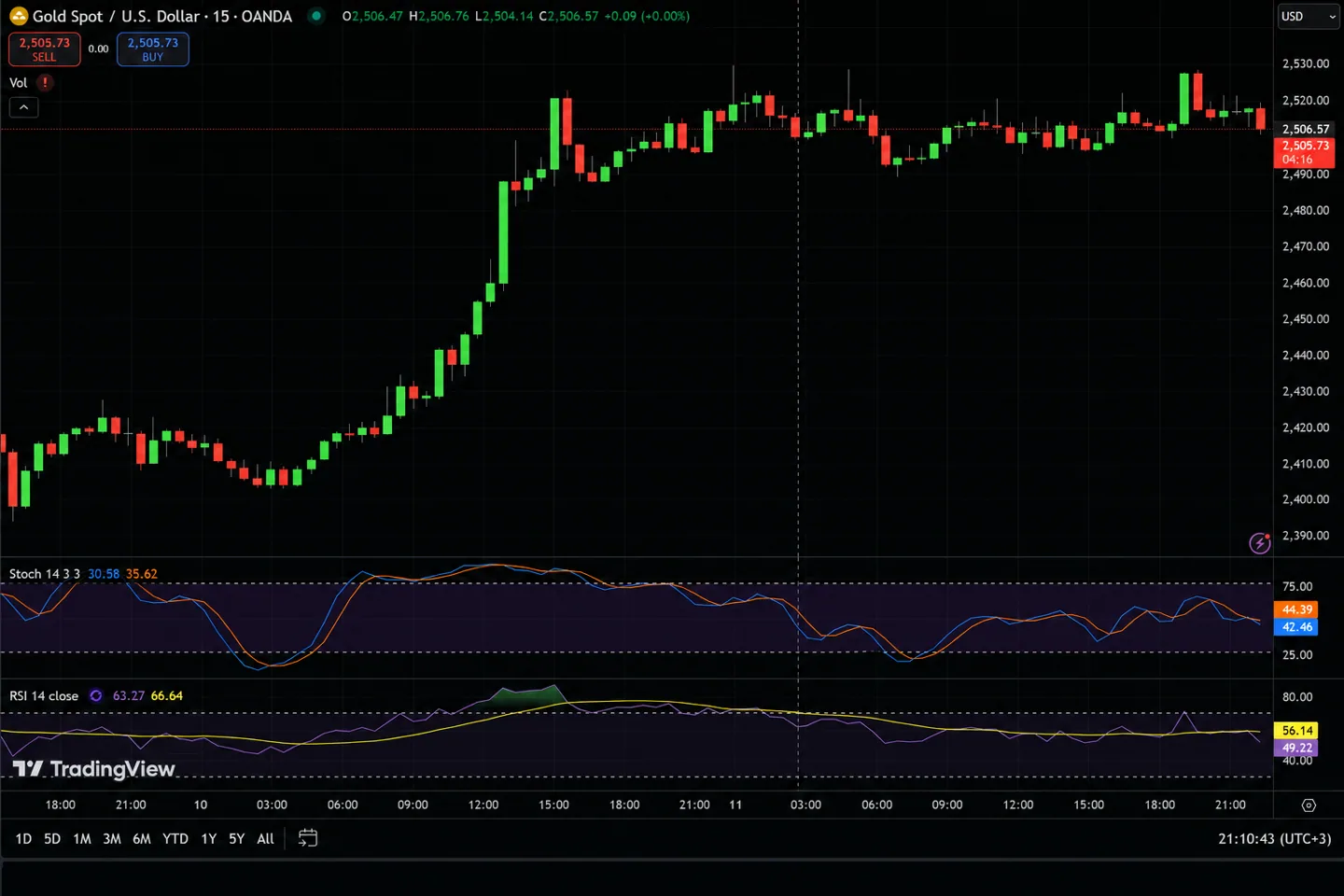The width and height of the screenshot is (1344, 896).
Task: Click the O2,506.47 open value
Action: pyautogui.click(x=372, y=16)
